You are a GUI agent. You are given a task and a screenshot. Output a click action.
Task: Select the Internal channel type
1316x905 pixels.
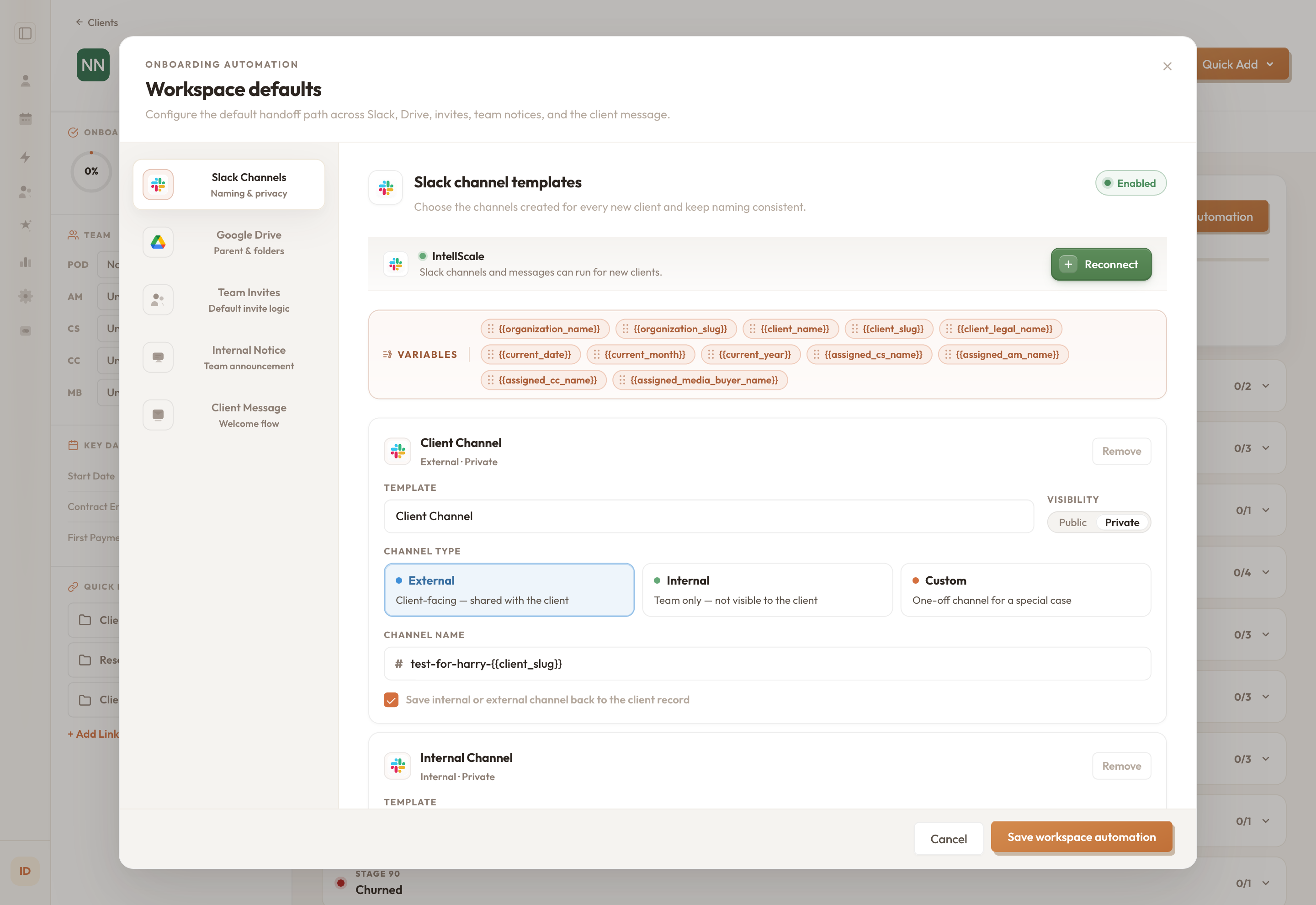767,590
